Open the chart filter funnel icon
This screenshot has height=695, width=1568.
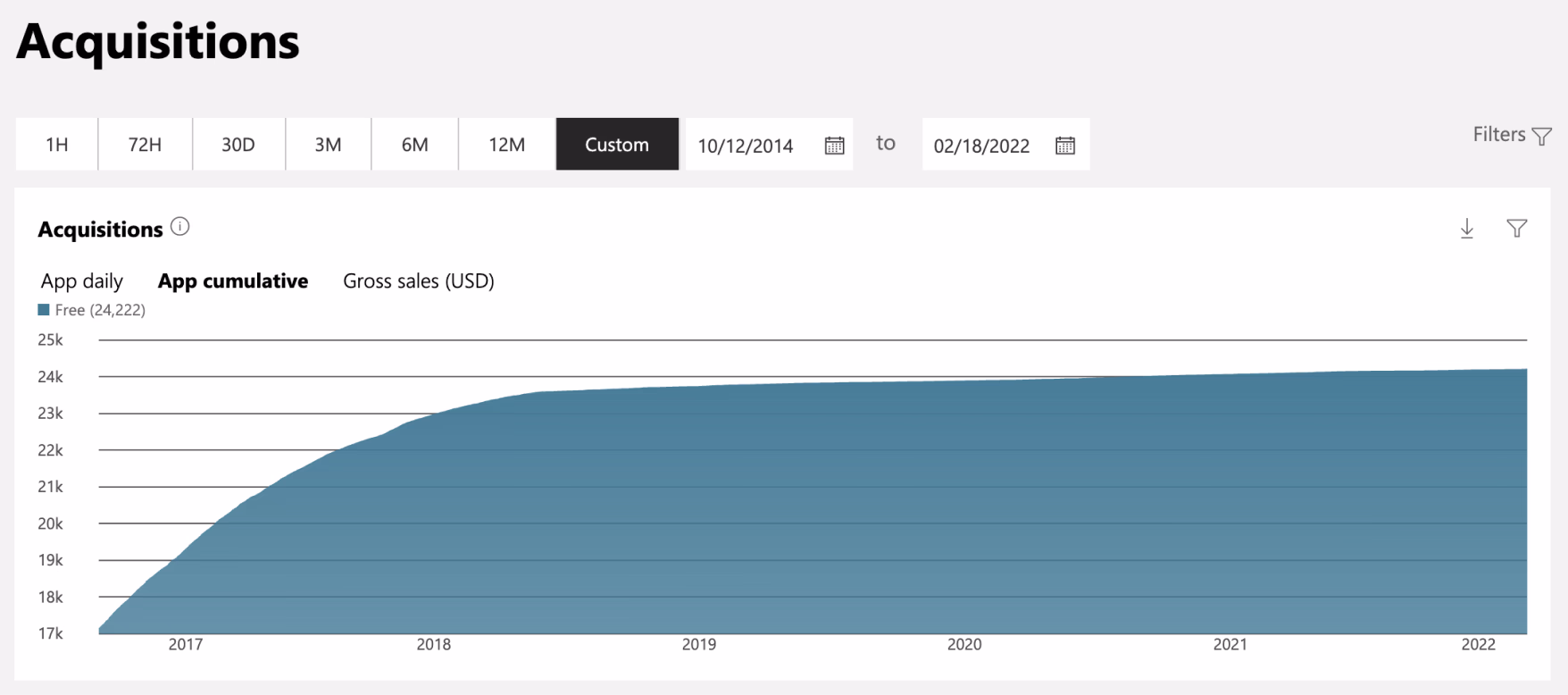point(1516,229)
